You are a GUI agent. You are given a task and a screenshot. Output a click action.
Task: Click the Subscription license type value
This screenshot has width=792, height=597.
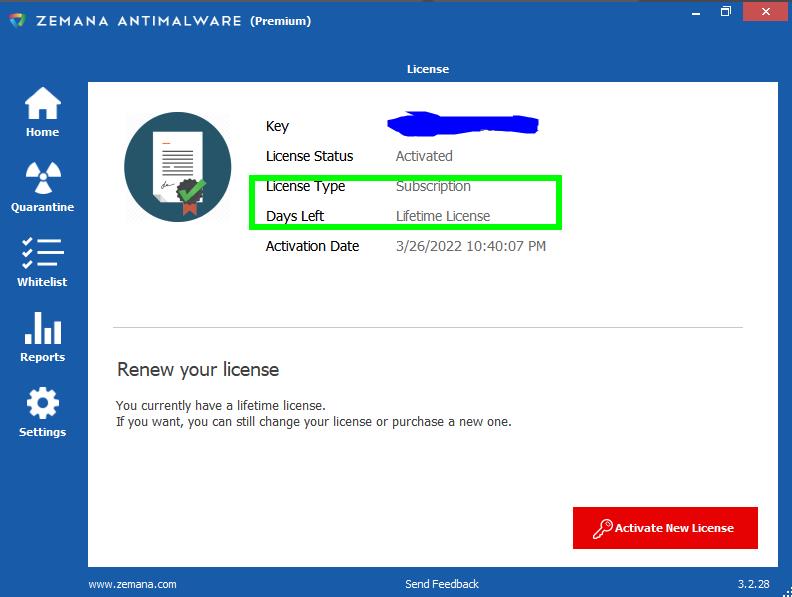(x=433, y=186)
